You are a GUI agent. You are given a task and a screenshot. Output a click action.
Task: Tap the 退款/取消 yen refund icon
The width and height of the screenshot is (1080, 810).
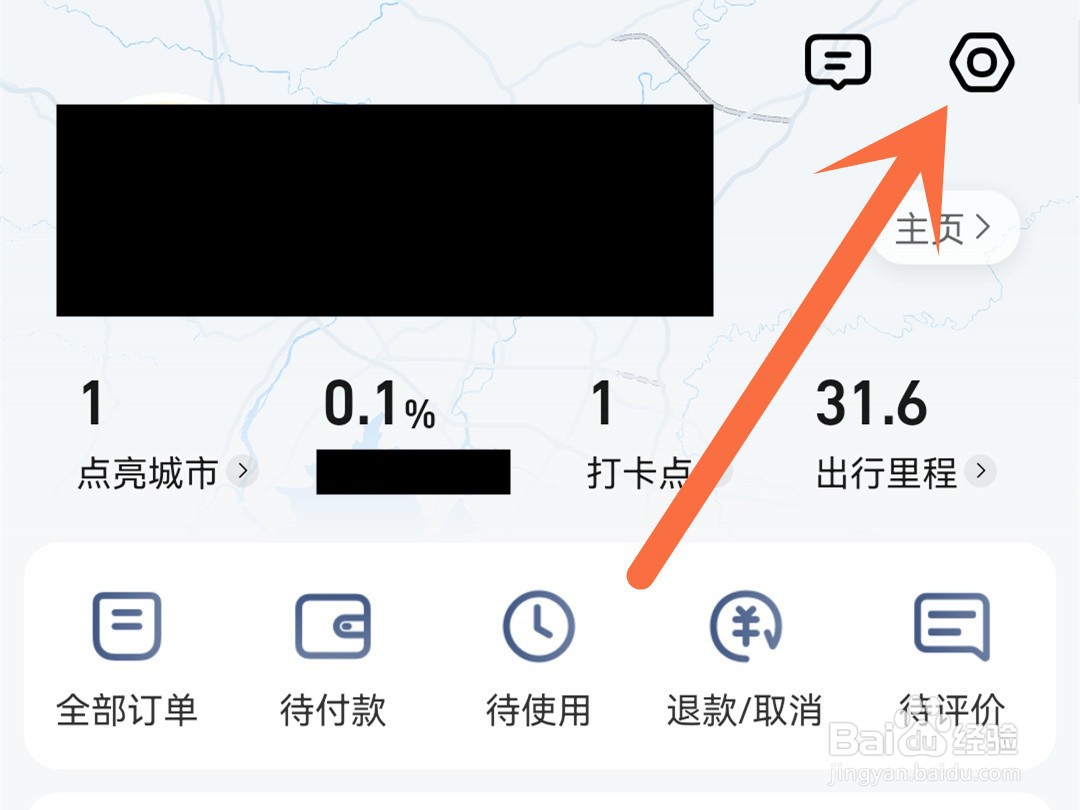tap(745, 626)
